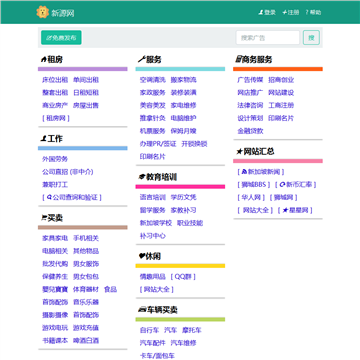The height and width of the screenshot is (360, 360).
Task: Open 汽车配件 listings
Action: click(x=153, y=343)
